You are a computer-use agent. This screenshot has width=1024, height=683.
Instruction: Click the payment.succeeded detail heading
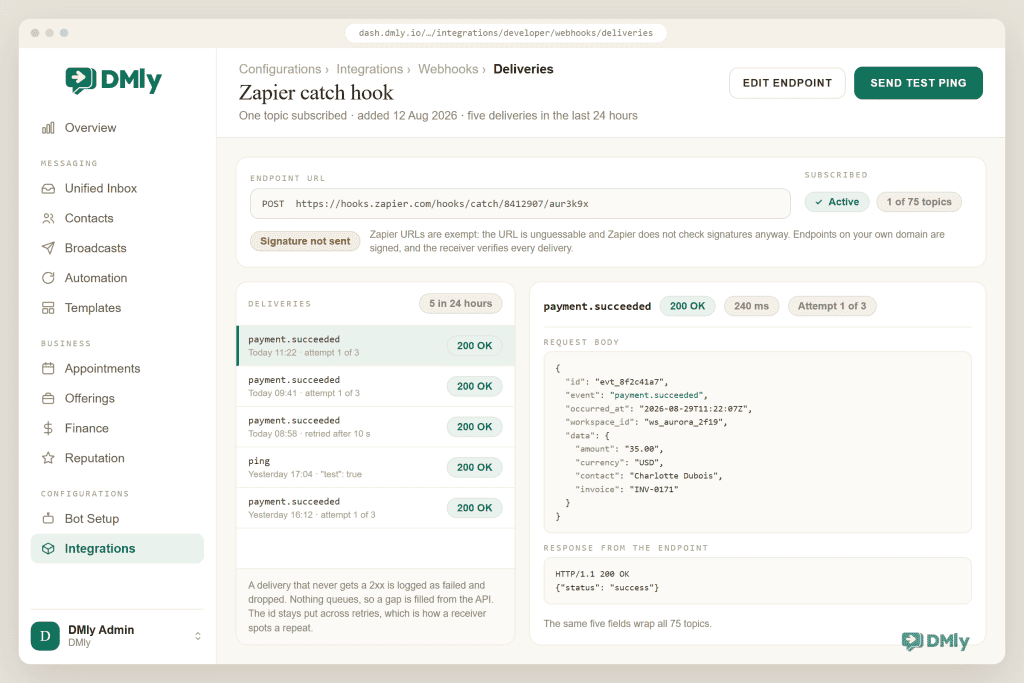pyautogui.click(x=597, y=306)
